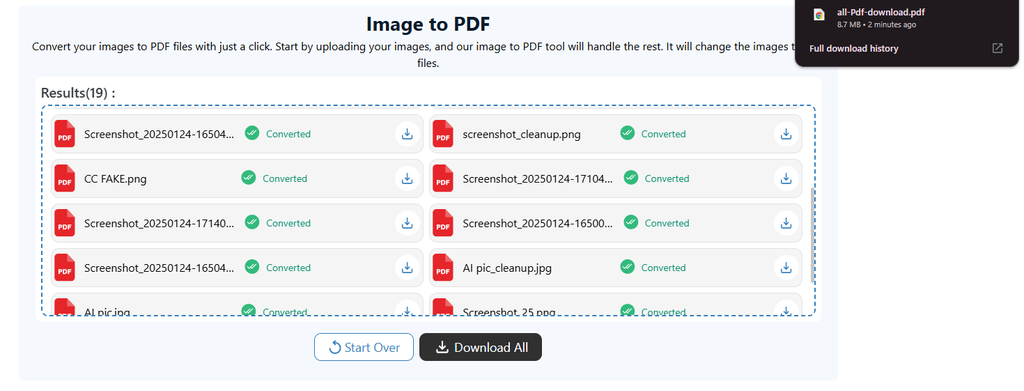The height and width of the screenshot is (391, 1024).
Task: Click green check of Screenshot_20250124-16500 row
Action: coord(631,223)
